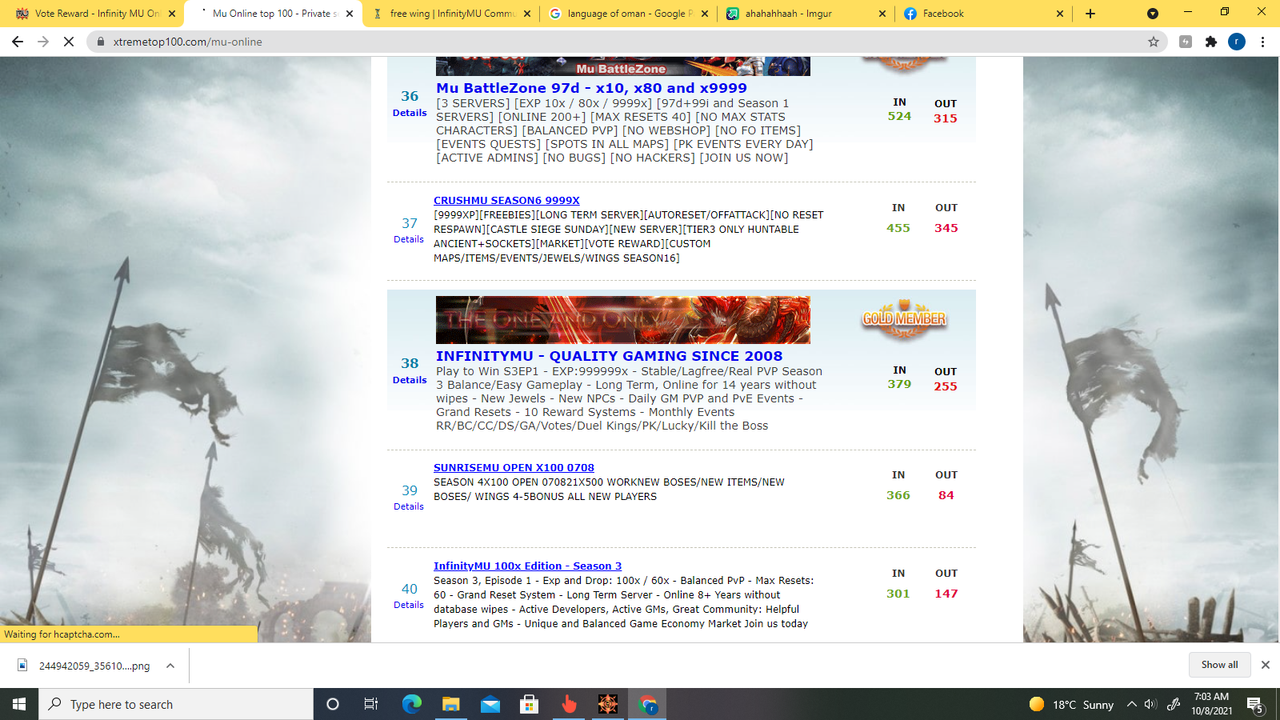Image resolution: width=1280 pixels, height=720 pixels.
Task: Close the language of oman Google tab
Action: (x=705, y=14)
